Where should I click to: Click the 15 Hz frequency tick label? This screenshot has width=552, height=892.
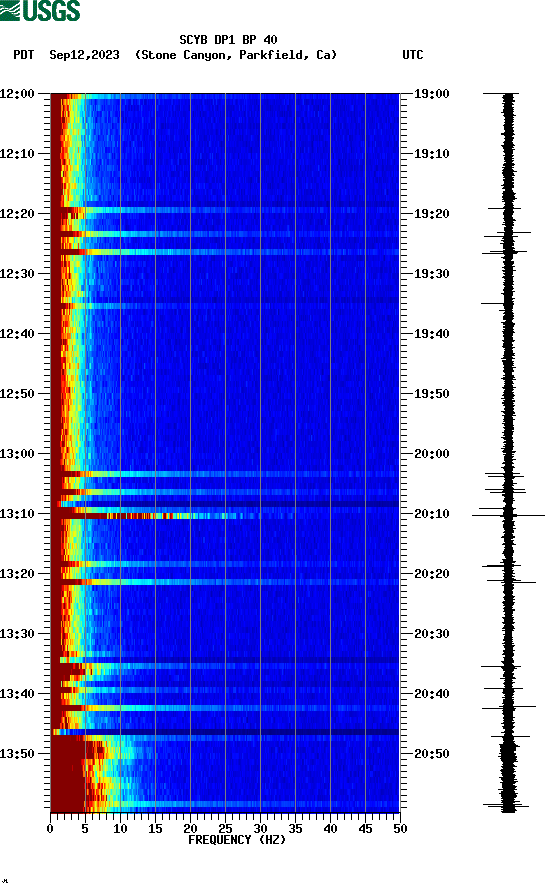pos(155,829)
